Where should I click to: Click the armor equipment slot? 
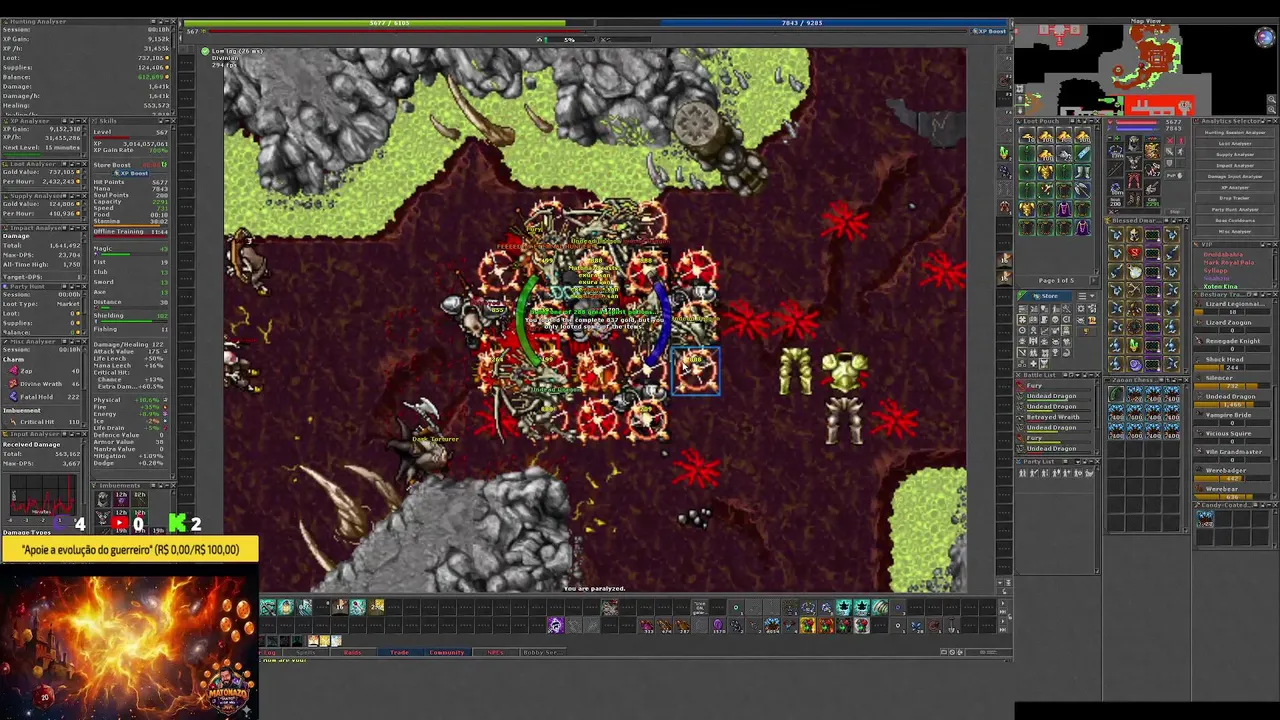(x=1133, y=162)
